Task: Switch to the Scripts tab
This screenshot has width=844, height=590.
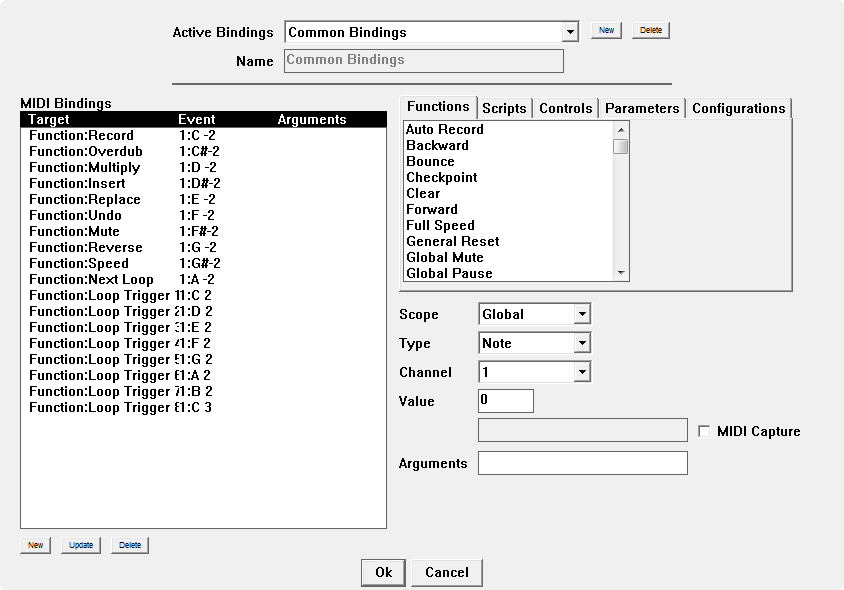Action: (x=504, y=108)
